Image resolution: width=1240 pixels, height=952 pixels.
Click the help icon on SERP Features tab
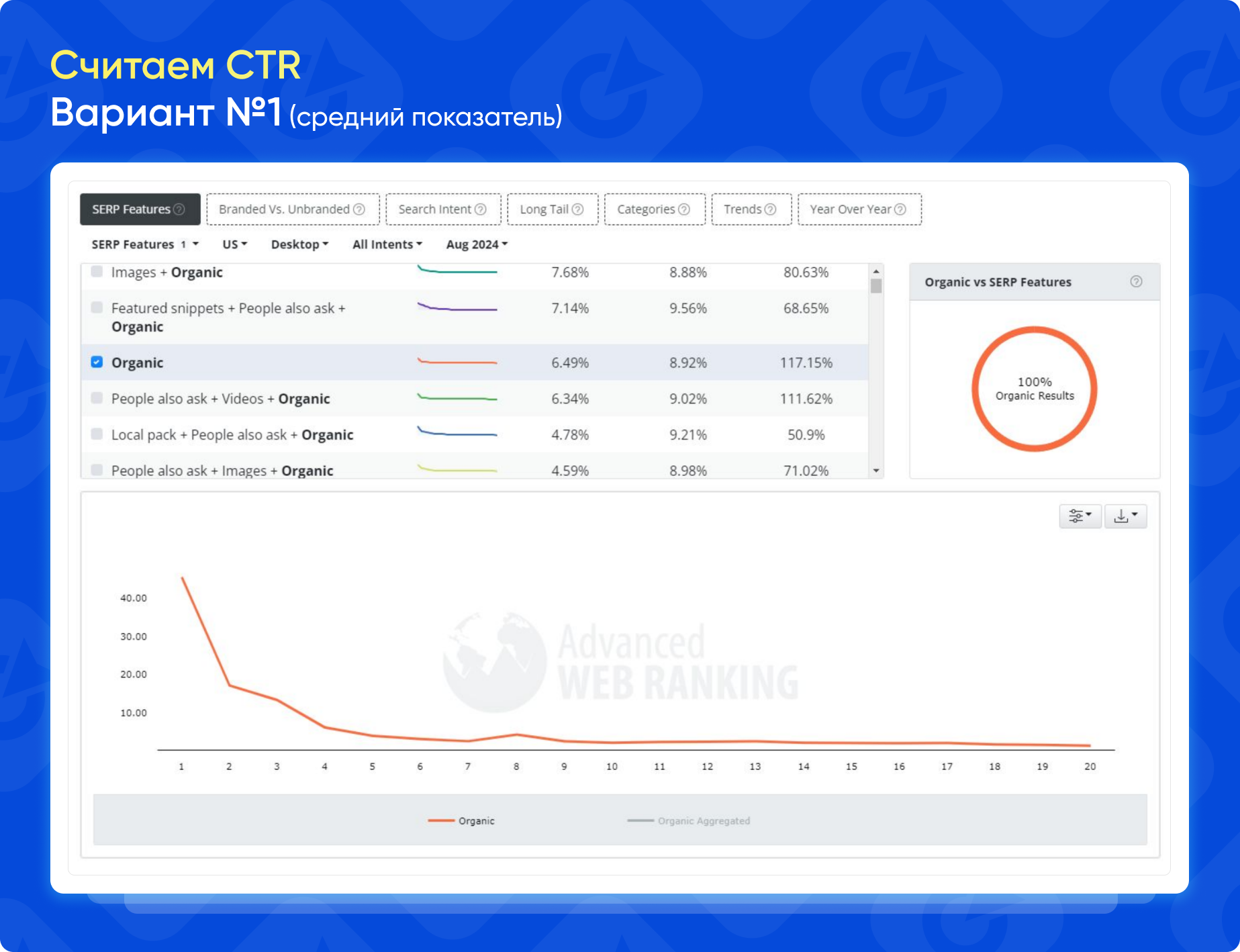pos(179,209)
